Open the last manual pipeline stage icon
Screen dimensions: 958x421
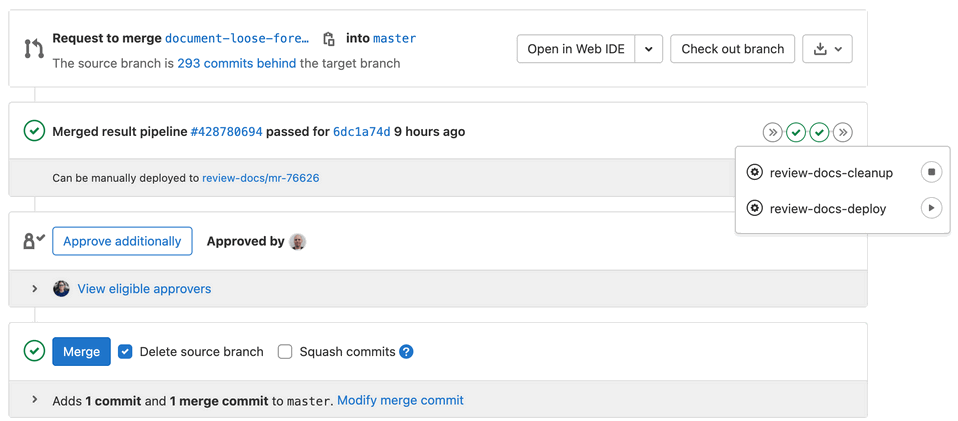pyautogui.click(x=843, y=132)
